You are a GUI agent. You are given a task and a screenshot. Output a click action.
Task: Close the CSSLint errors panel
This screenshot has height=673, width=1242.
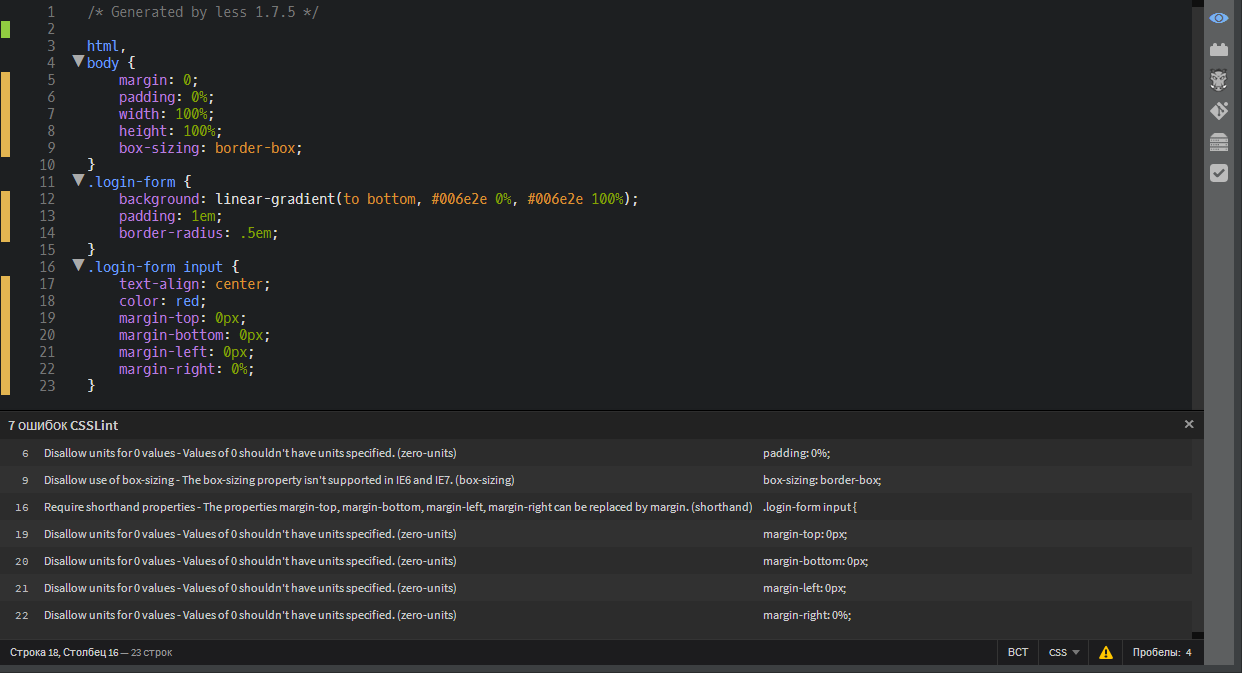tap(1189, 424)
